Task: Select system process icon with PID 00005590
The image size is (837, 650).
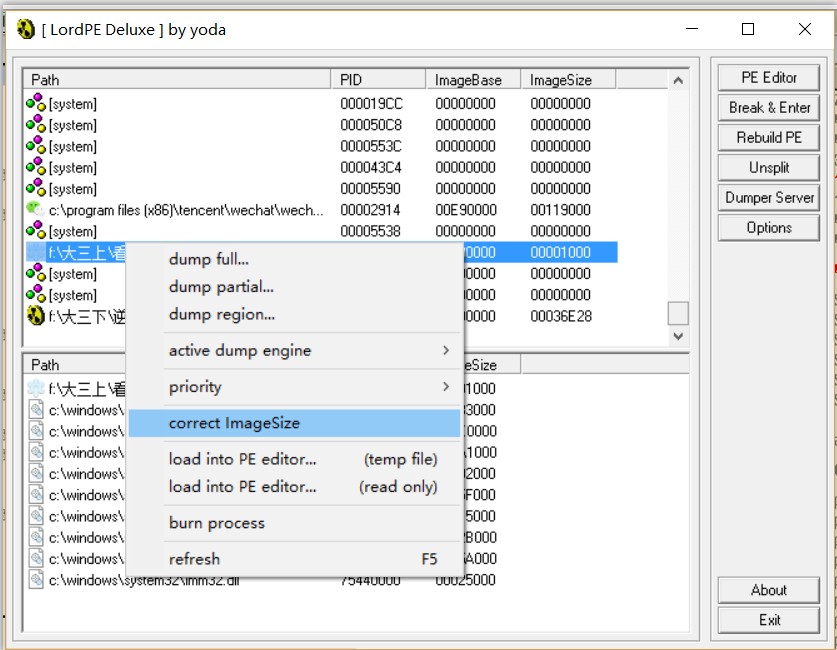Action: tap(36, 189)
